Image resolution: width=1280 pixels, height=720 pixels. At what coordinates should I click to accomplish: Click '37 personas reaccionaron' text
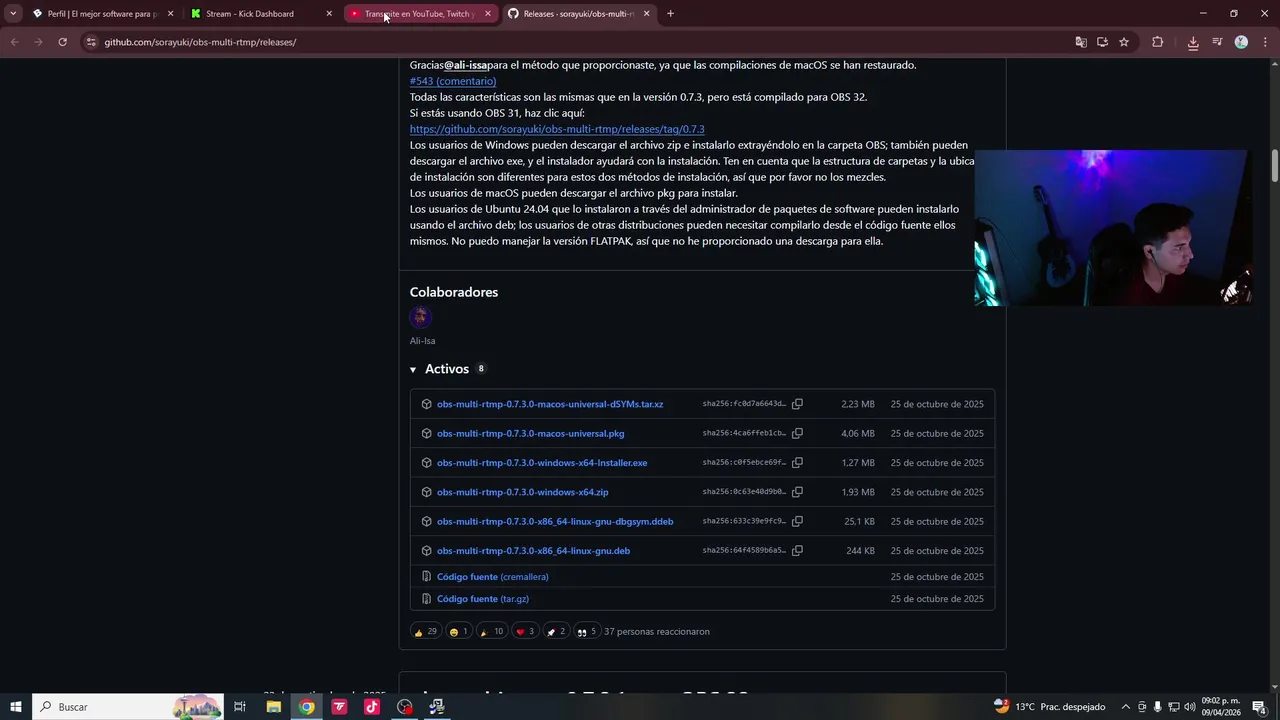[657, 632]
